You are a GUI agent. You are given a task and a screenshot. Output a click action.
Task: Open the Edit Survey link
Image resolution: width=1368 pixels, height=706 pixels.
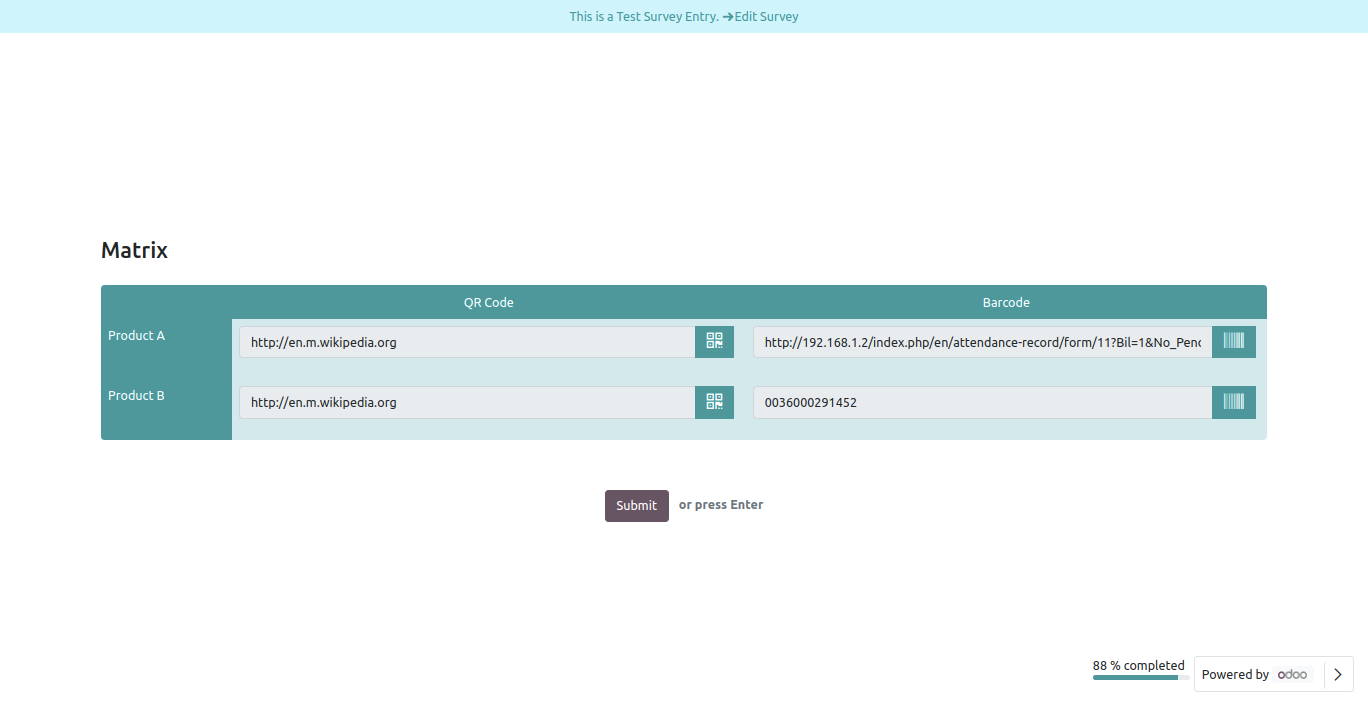coord(761,17)
